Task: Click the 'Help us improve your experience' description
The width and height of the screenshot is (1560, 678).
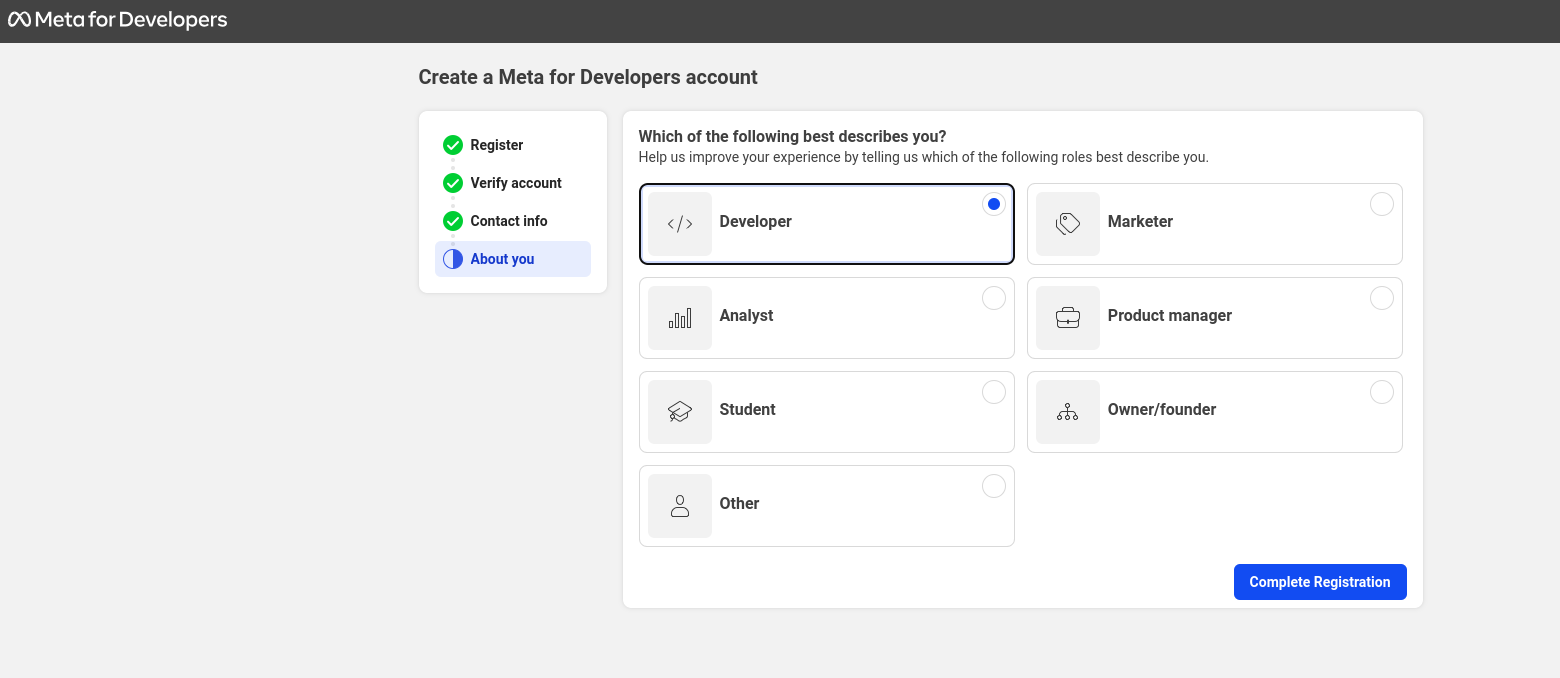Action: point(924,157)
